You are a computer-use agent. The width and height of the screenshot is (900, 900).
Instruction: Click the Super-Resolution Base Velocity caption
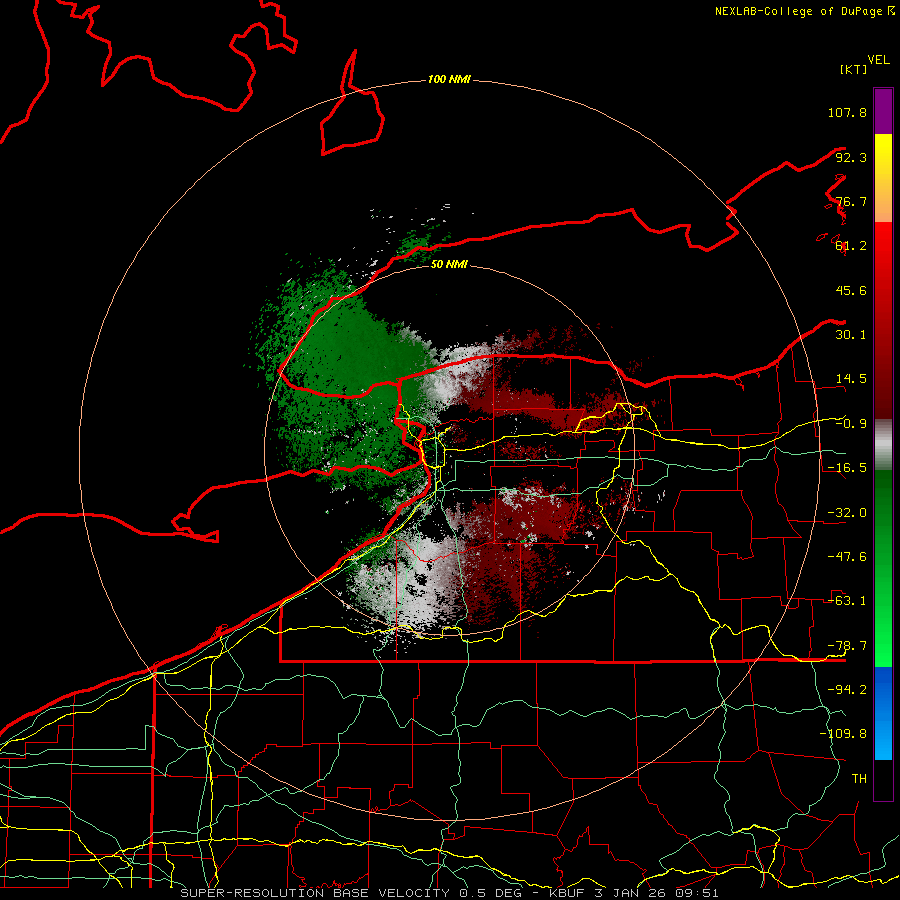tap(449, 893)
